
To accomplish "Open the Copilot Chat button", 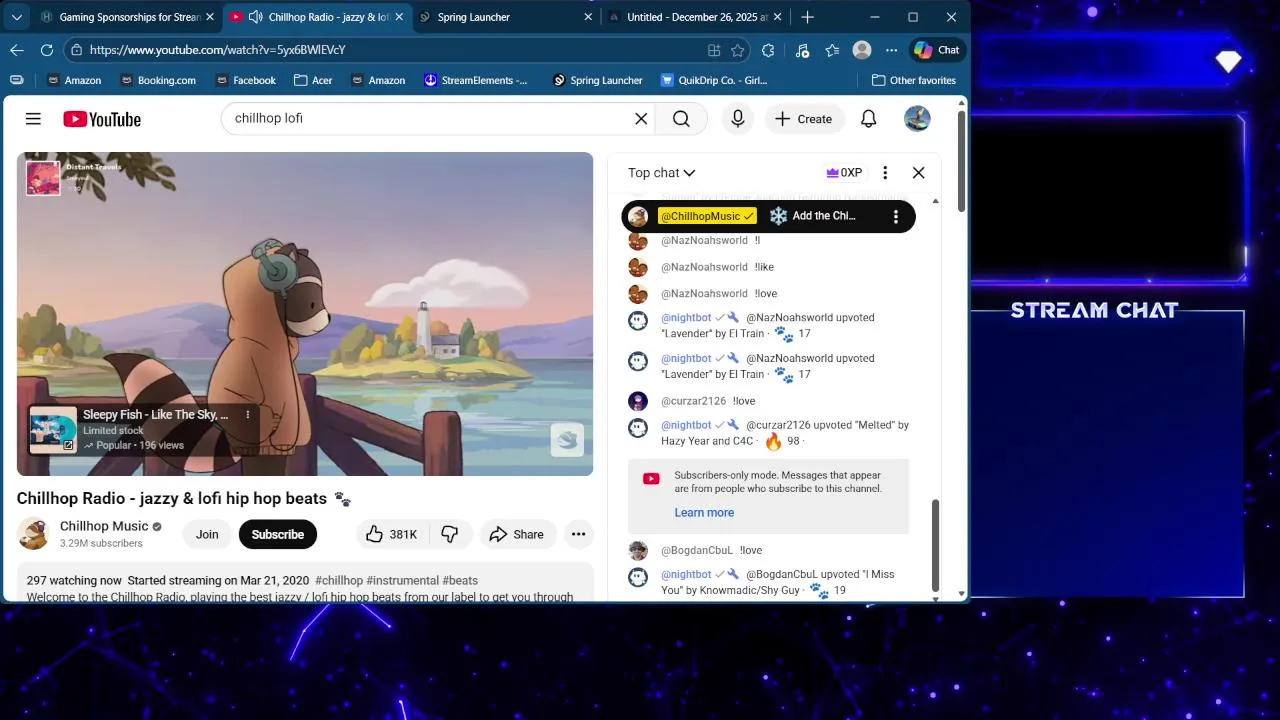I will 937,50.
